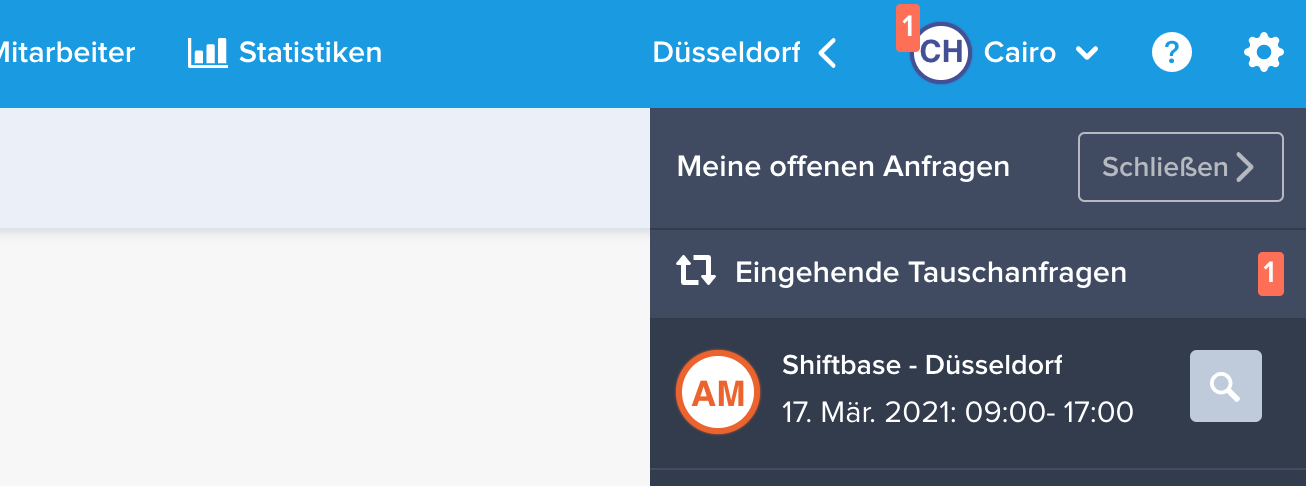The image size is (1306, 486).
Task: Collapse the Düsseldorf location chevron
Action: point(827,52)
